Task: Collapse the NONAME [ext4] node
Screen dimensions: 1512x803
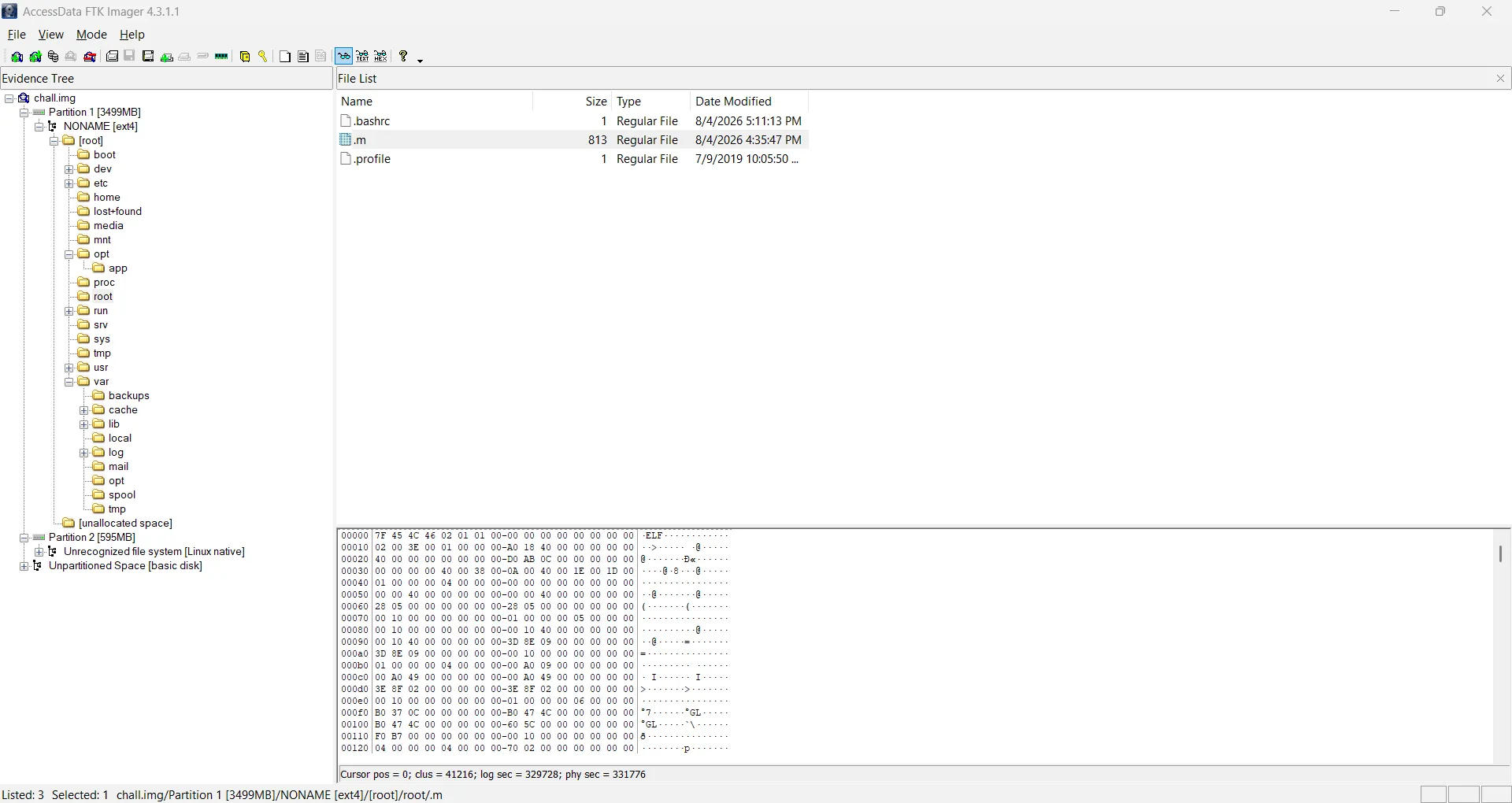Action: pos(39,127)
